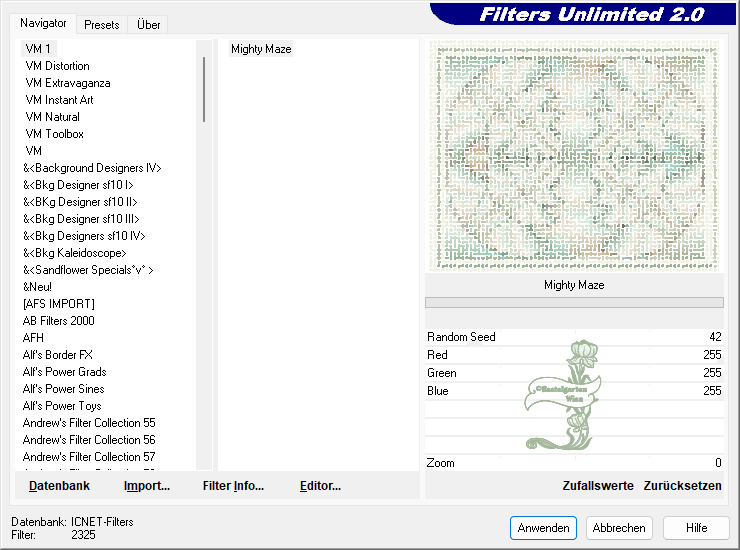The height and width of the screenshot is (550, 740).
Task: Select &<Sandflower Specials°v° > category
Action: point(88,270)
